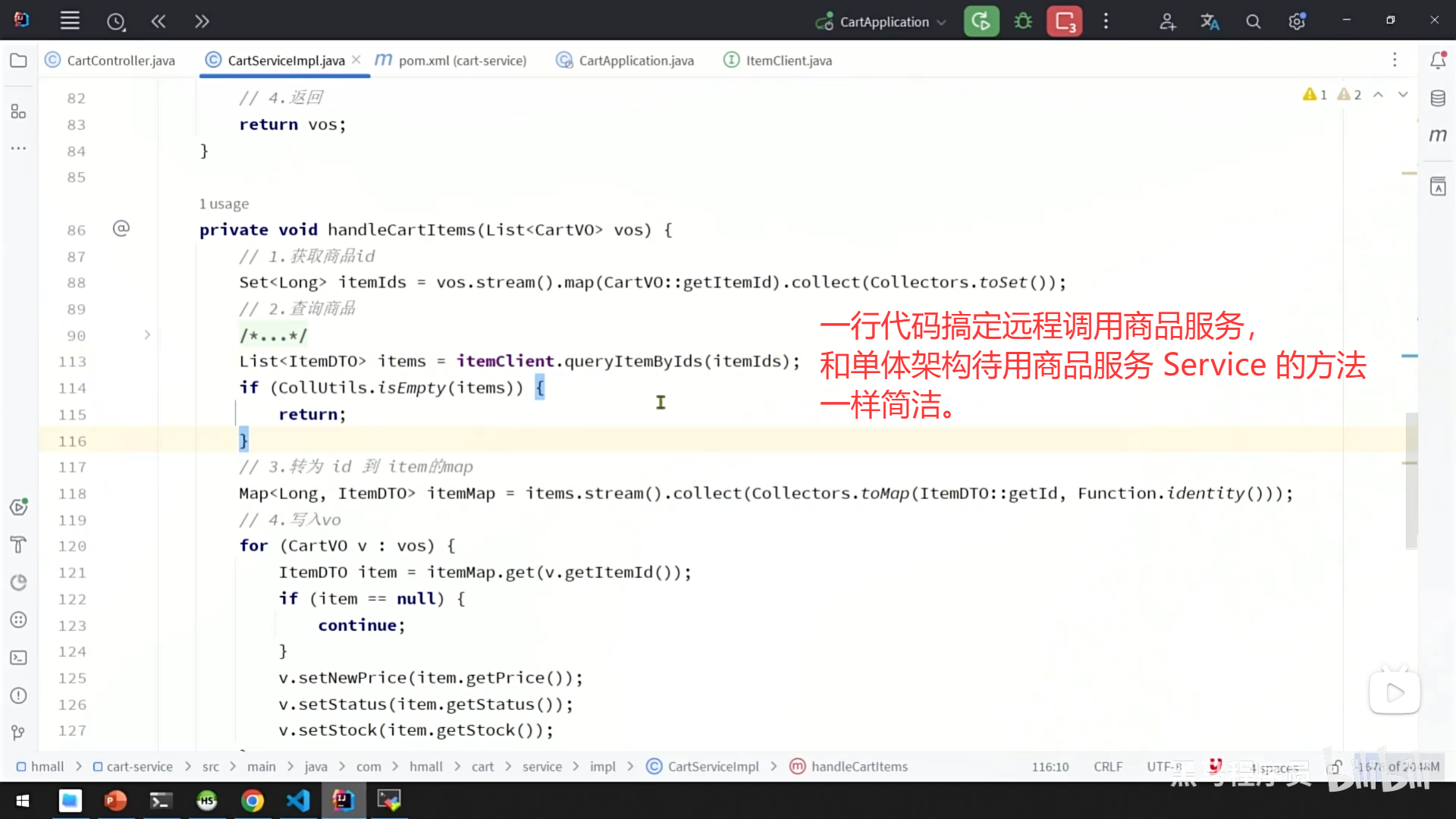Toggle read-only lock icon in status bar

1335,767
